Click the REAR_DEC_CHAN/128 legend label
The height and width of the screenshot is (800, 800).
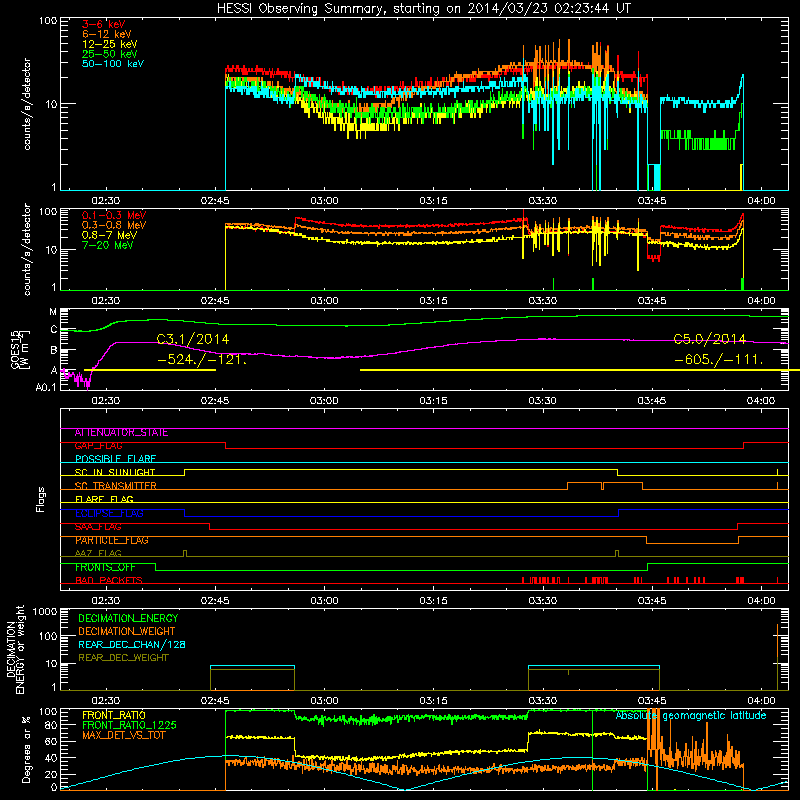(132, 644)
